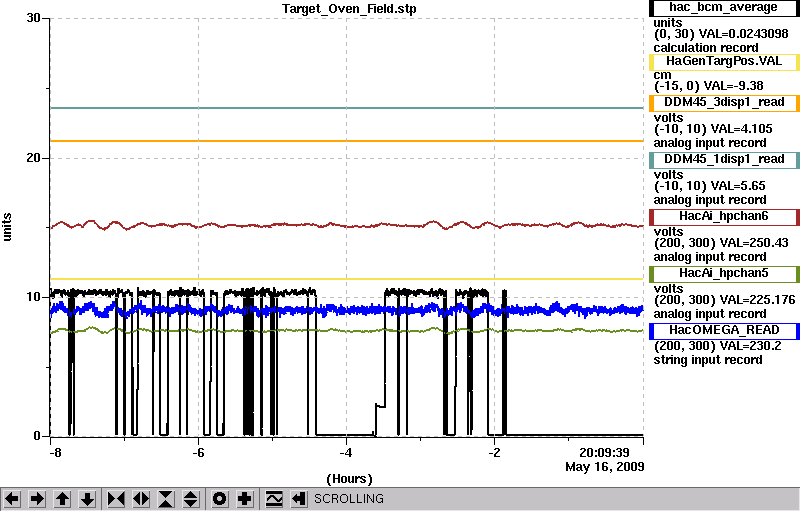The height and width of the screenshot is (511, 800).
Task: Click the (Hours) x-axis label
Action: (x=349, y=479)
